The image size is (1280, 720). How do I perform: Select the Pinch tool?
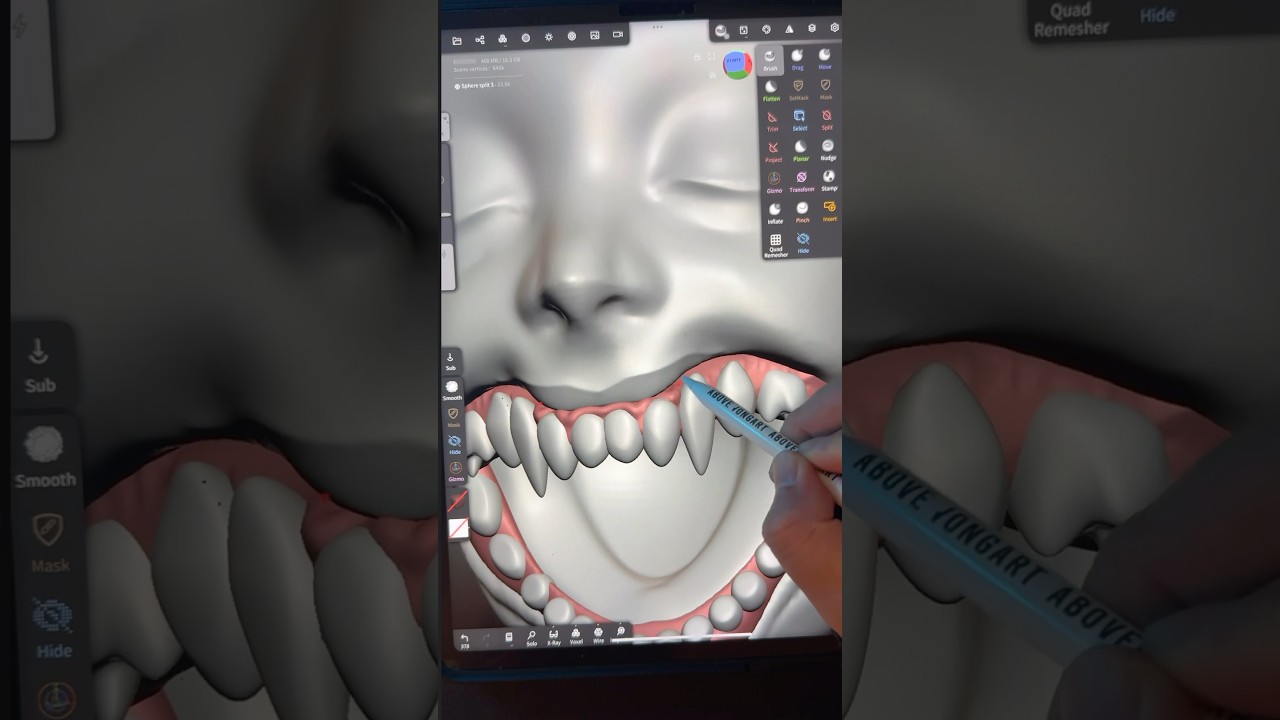(x=802, y=212)
